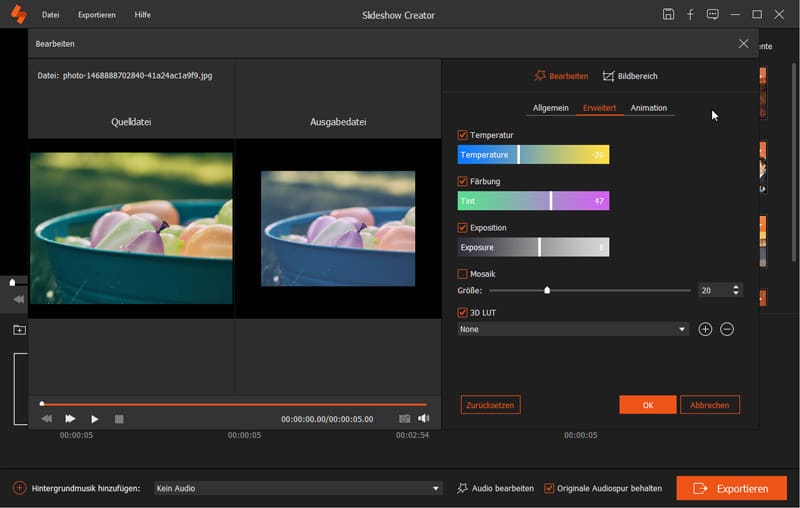Increase the Größe value stepper

tap(737, 287)
